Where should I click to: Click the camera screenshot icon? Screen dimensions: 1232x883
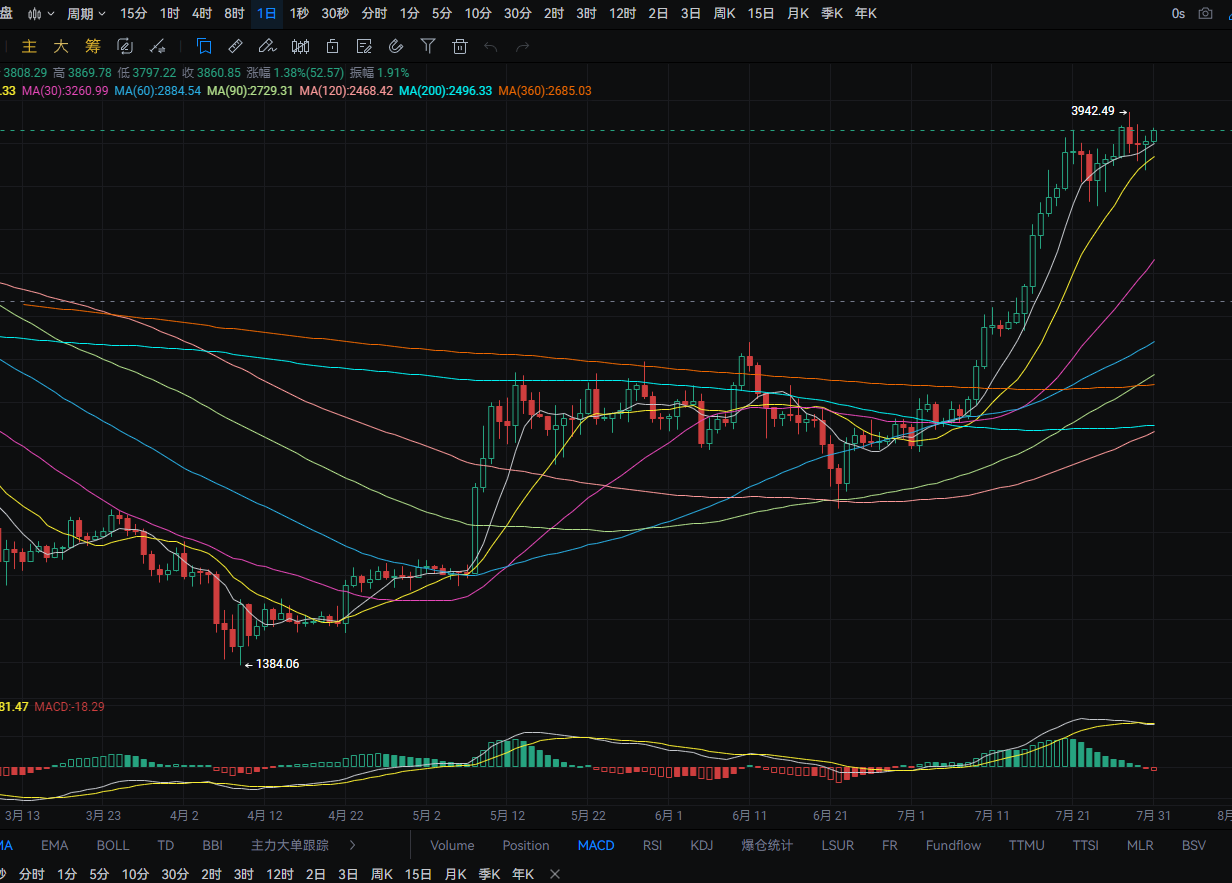tap(1206, 13)
